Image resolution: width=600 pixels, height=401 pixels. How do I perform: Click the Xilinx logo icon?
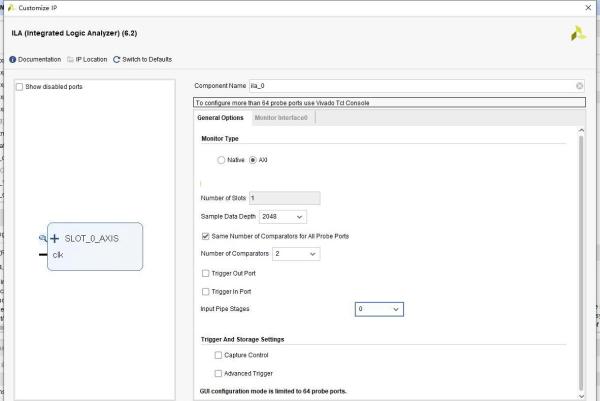(577, 33)
